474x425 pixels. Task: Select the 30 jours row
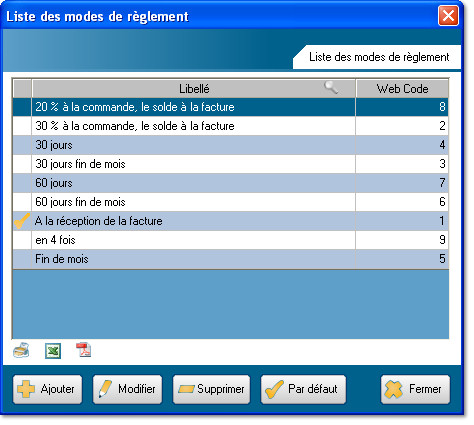point(230,145)
